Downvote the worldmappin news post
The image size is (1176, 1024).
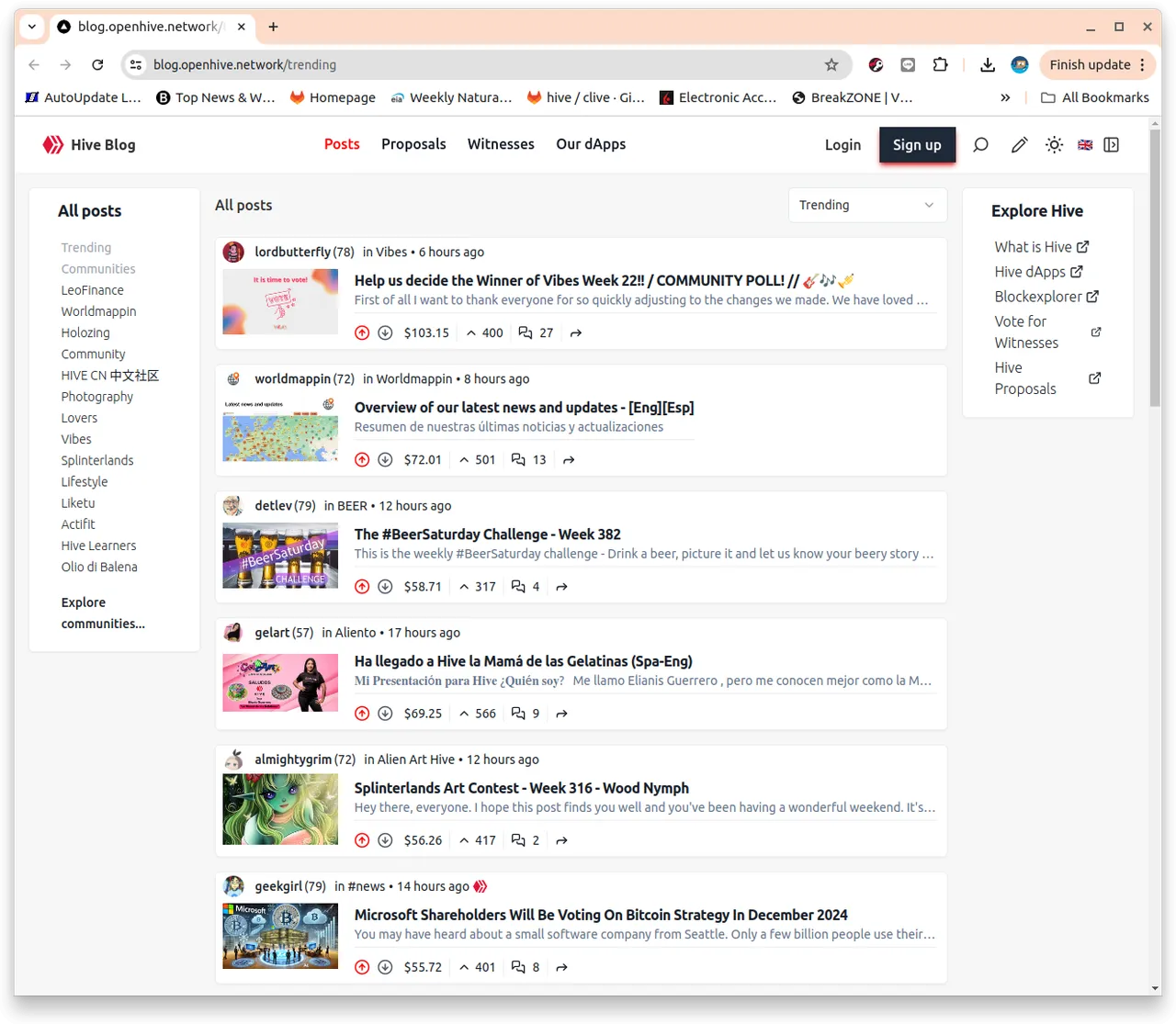coord(385,460)
